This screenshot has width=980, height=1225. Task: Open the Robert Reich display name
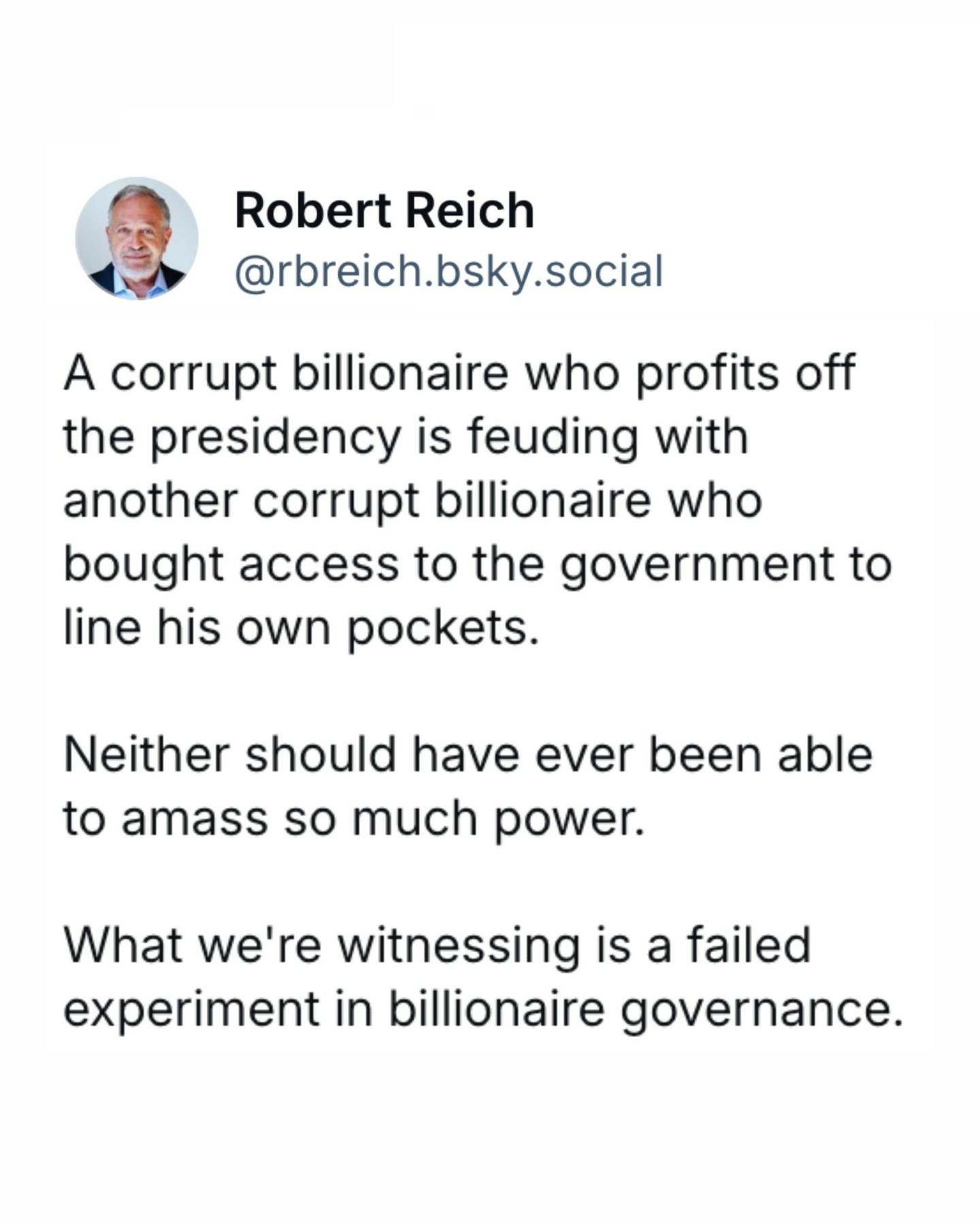[x=384, y=210]
